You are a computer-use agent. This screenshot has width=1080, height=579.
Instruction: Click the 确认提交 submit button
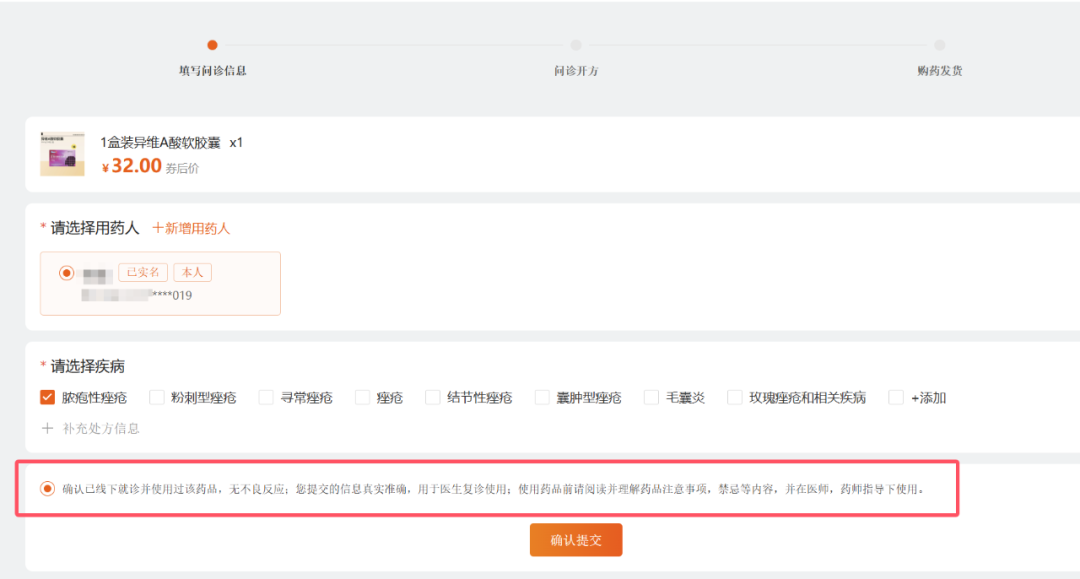coord(576,540)
